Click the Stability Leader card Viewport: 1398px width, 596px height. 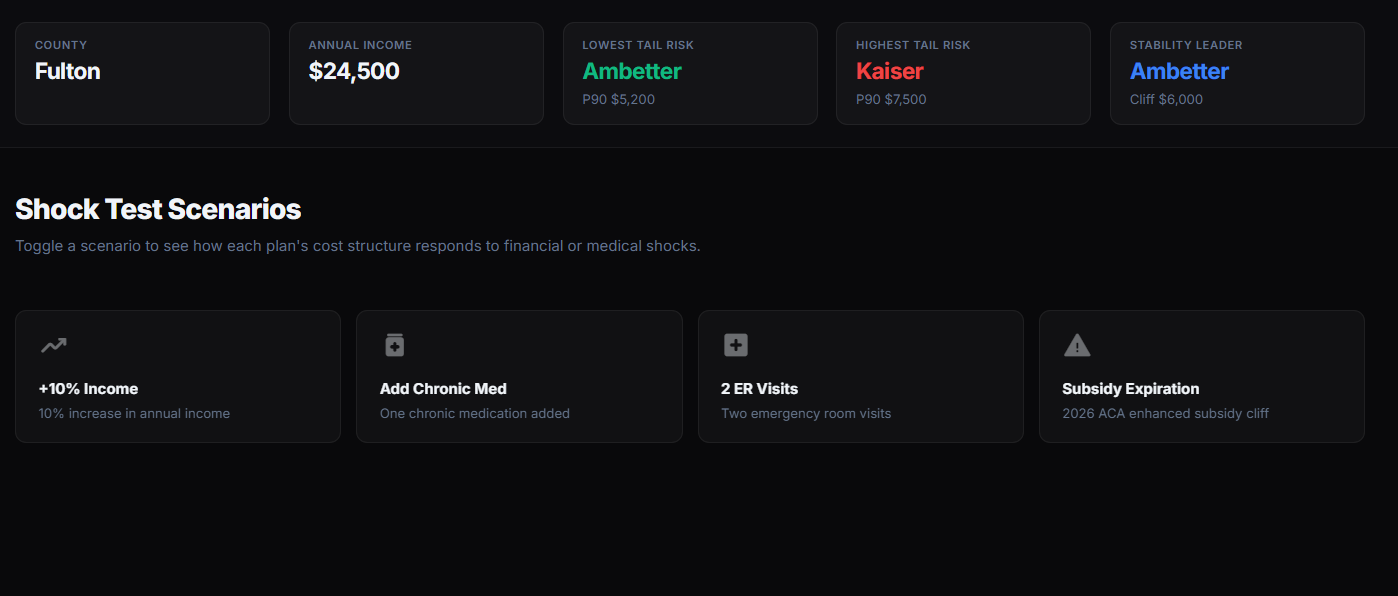pos(1237,74)
